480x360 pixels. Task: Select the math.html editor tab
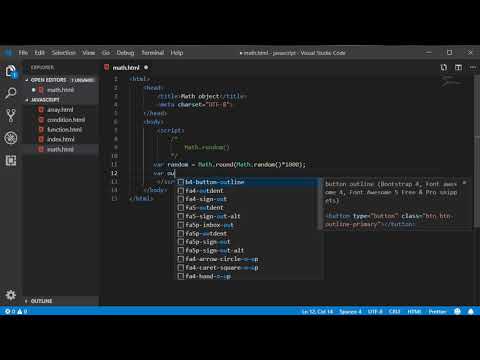pos(126,68)
